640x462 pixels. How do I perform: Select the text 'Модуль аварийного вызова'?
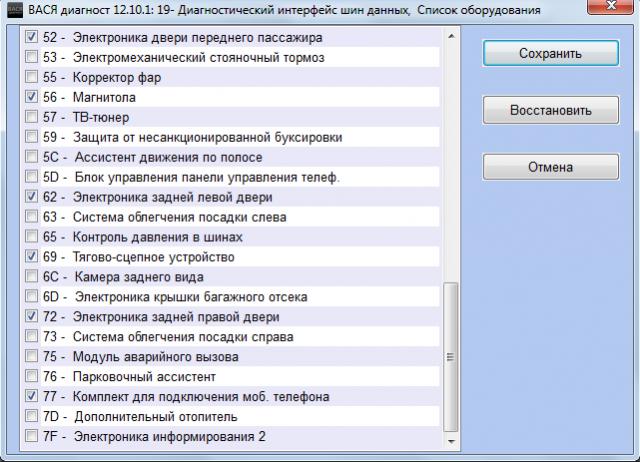point(156,357)
